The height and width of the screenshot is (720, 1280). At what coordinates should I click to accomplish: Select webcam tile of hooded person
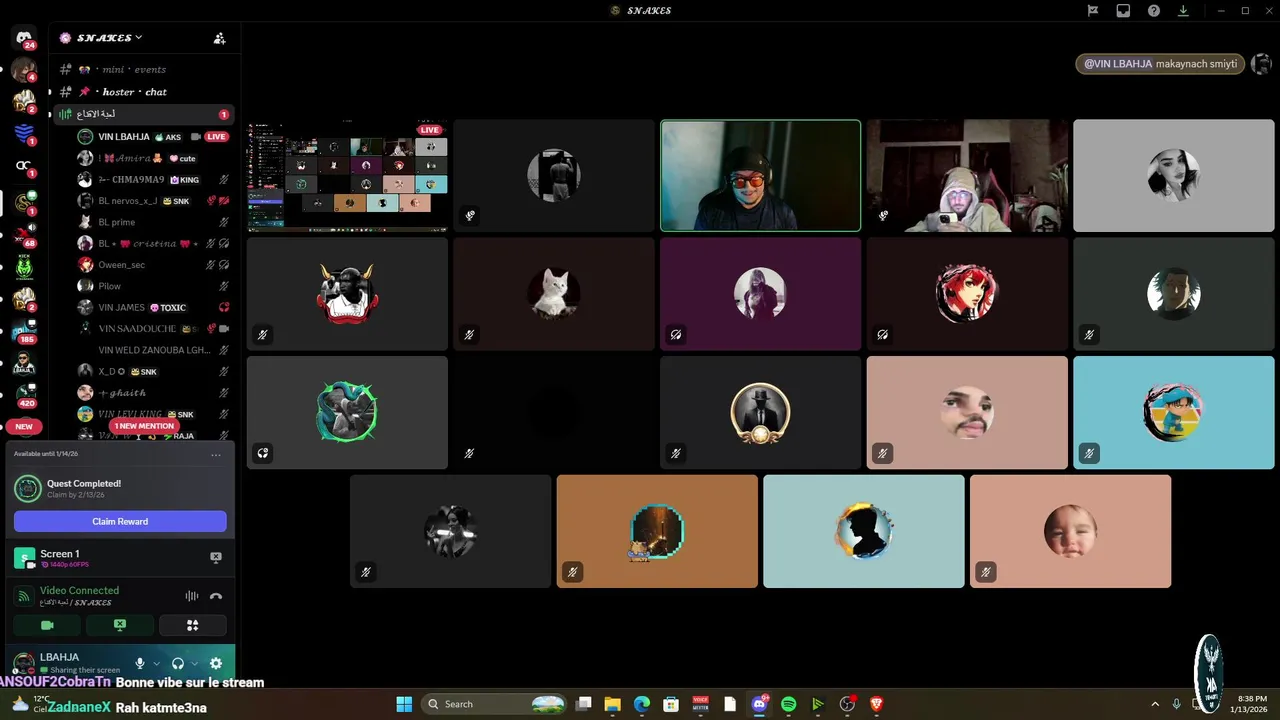click(x=967, y=176)
